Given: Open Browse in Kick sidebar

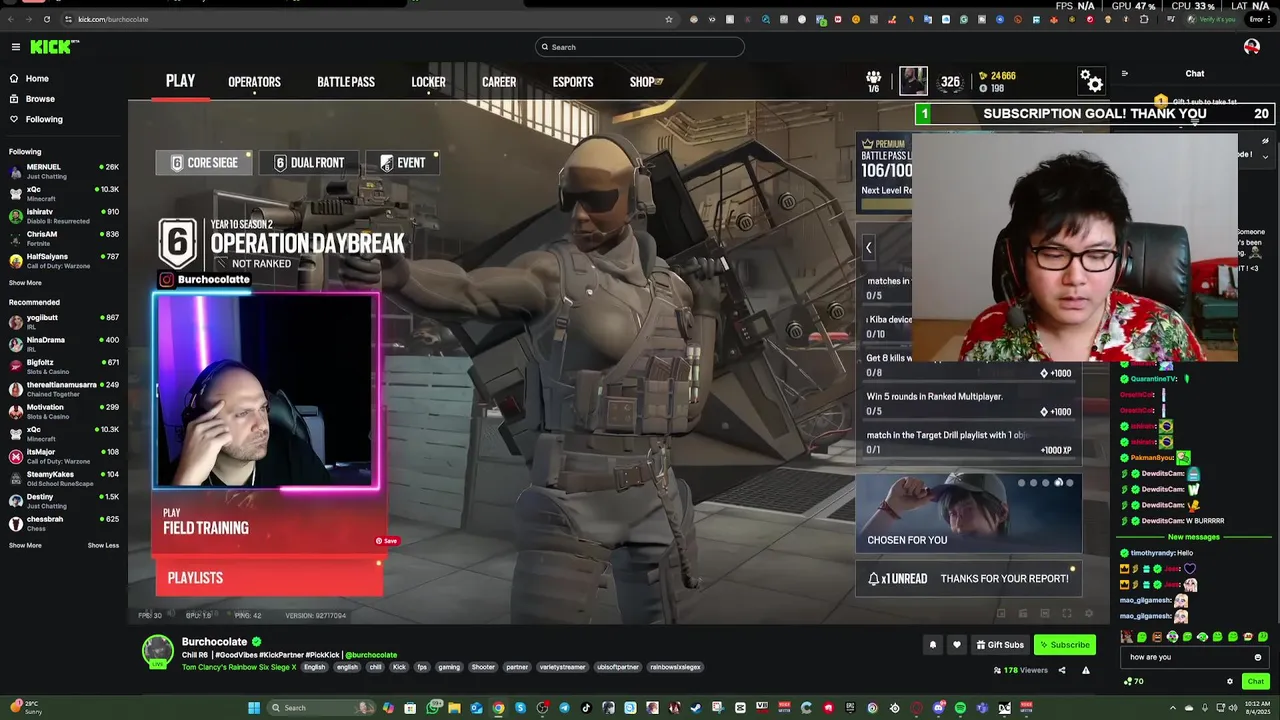Looking at the screenshot, I should click(40, 99).
